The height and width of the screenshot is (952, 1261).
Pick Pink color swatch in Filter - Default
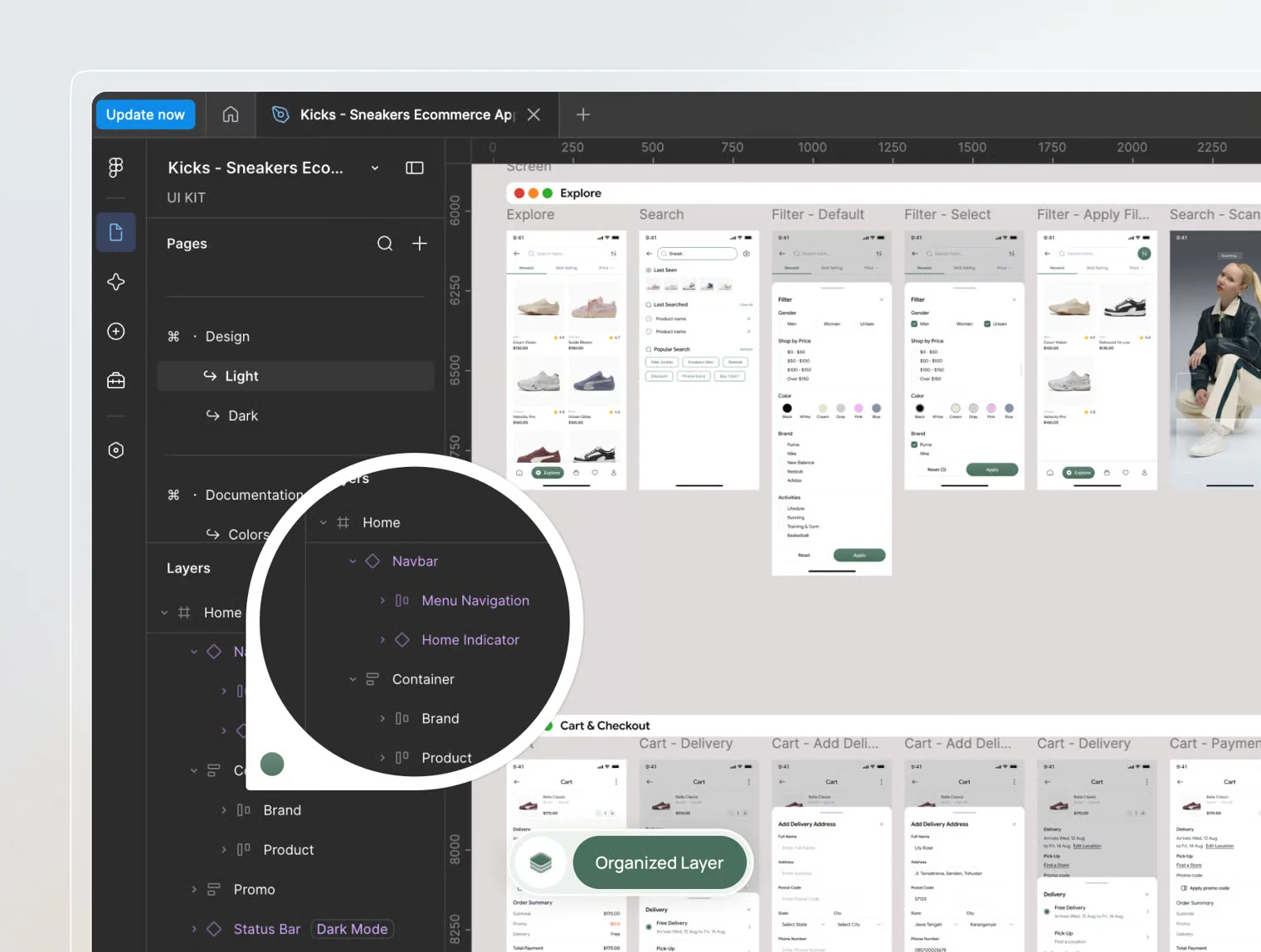coord(859,408)
